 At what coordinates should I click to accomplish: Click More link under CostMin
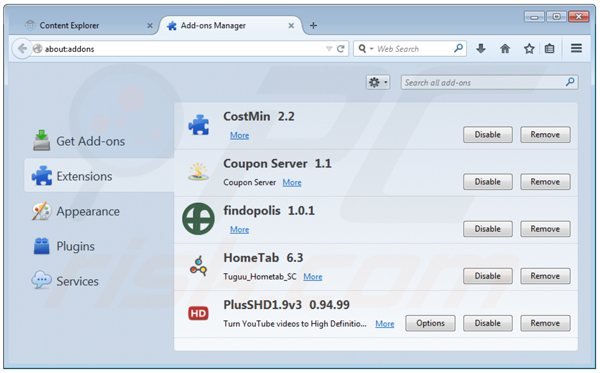240,135
